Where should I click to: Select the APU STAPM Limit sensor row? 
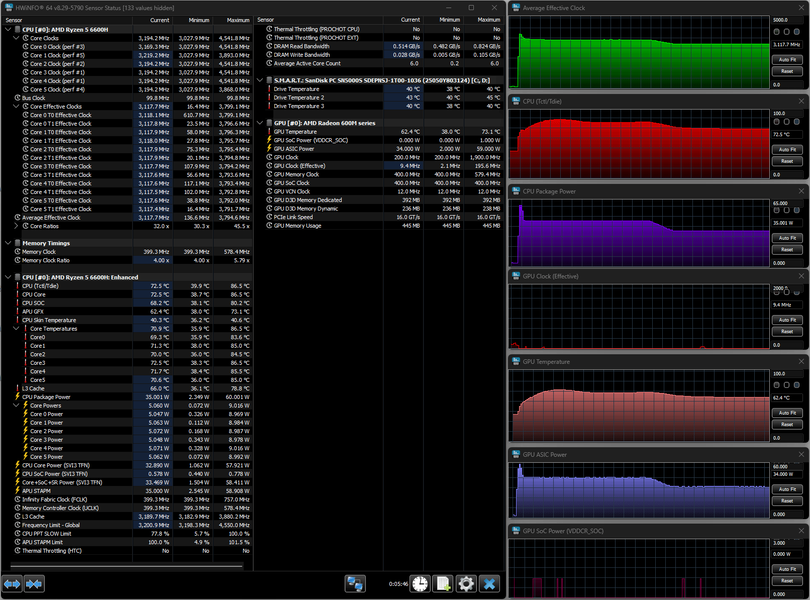click(127, 543)
